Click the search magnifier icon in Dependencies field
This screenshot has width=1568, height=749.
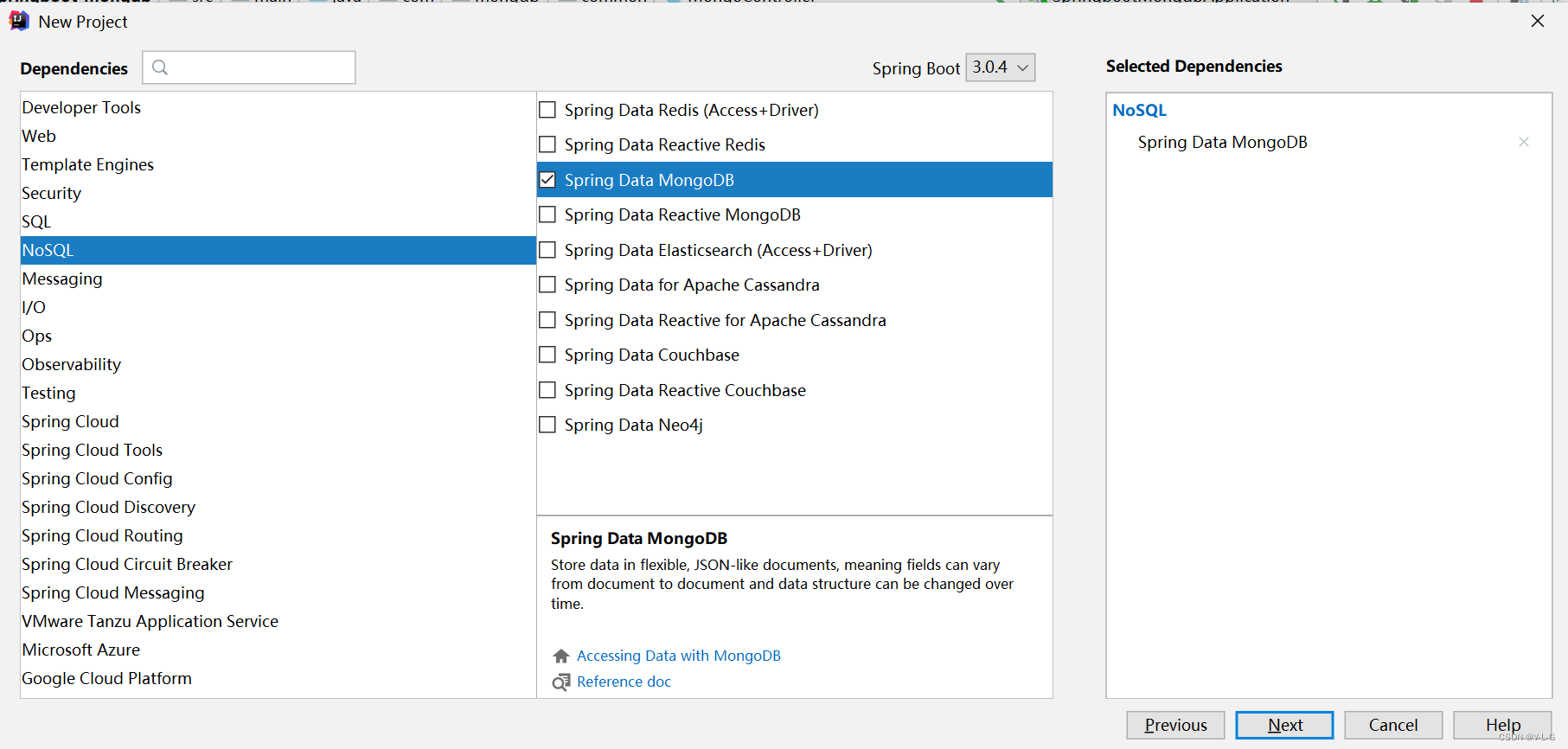tap(160, 67)
